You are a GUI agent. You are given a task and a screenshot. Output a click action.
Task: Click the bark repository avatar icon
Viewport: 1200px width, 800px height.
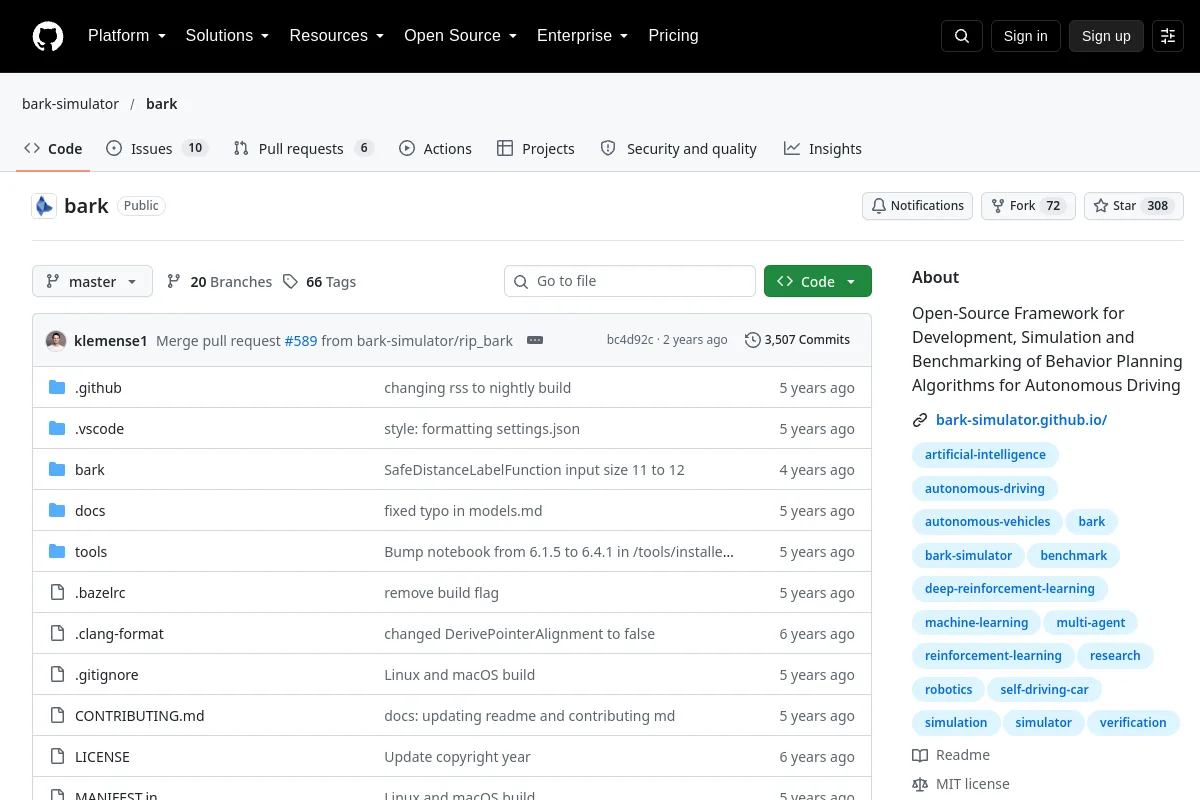coord(44,206)
